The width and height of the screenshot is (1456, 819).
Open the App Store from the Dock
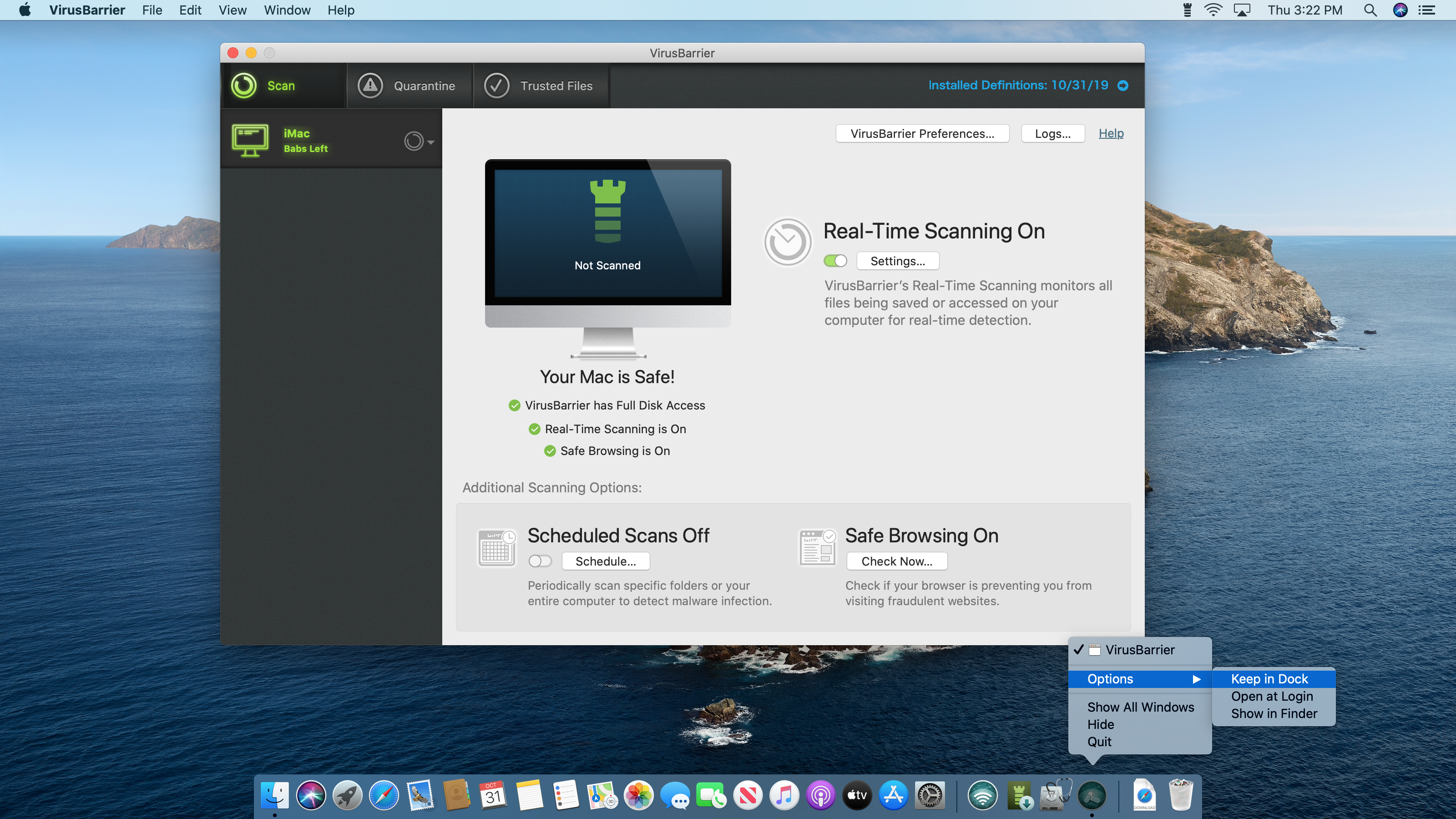click(894, 795)
